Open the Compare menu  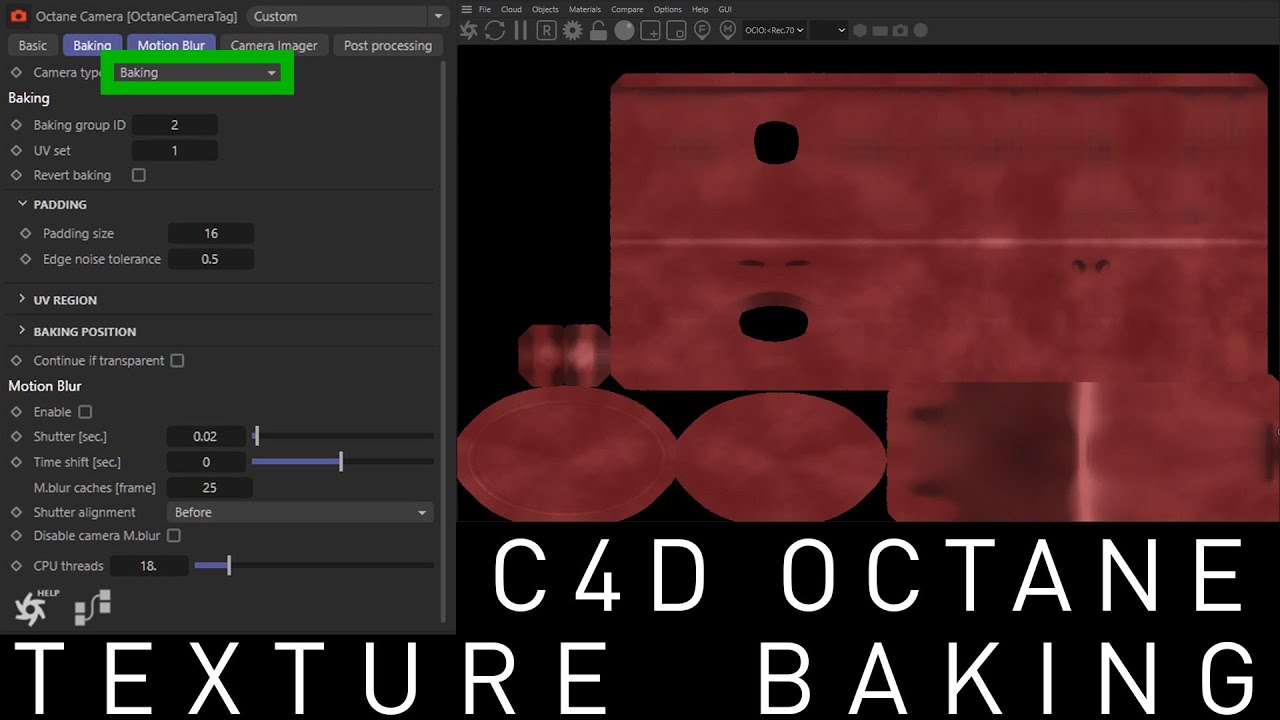627,9
